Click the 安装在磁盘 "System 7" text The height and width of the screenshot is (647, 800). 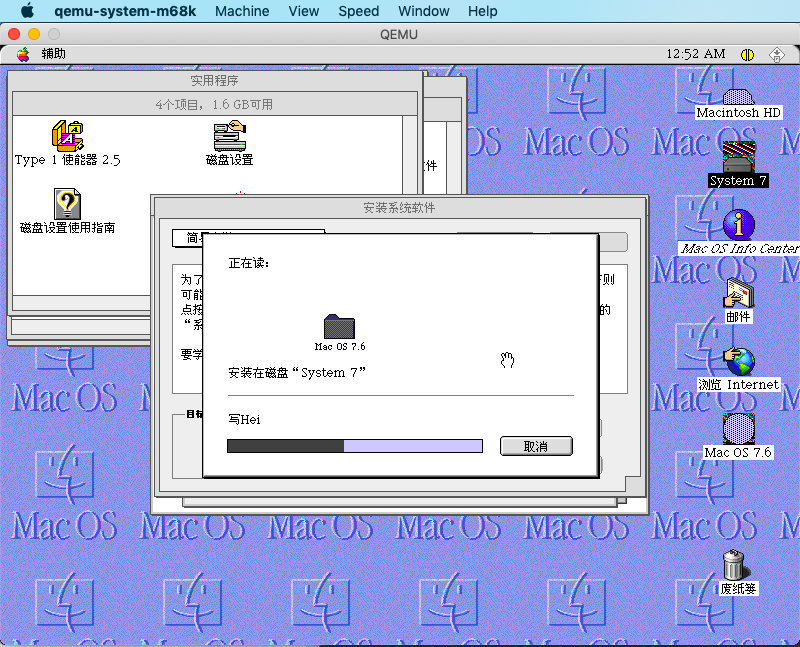[297, 372]
